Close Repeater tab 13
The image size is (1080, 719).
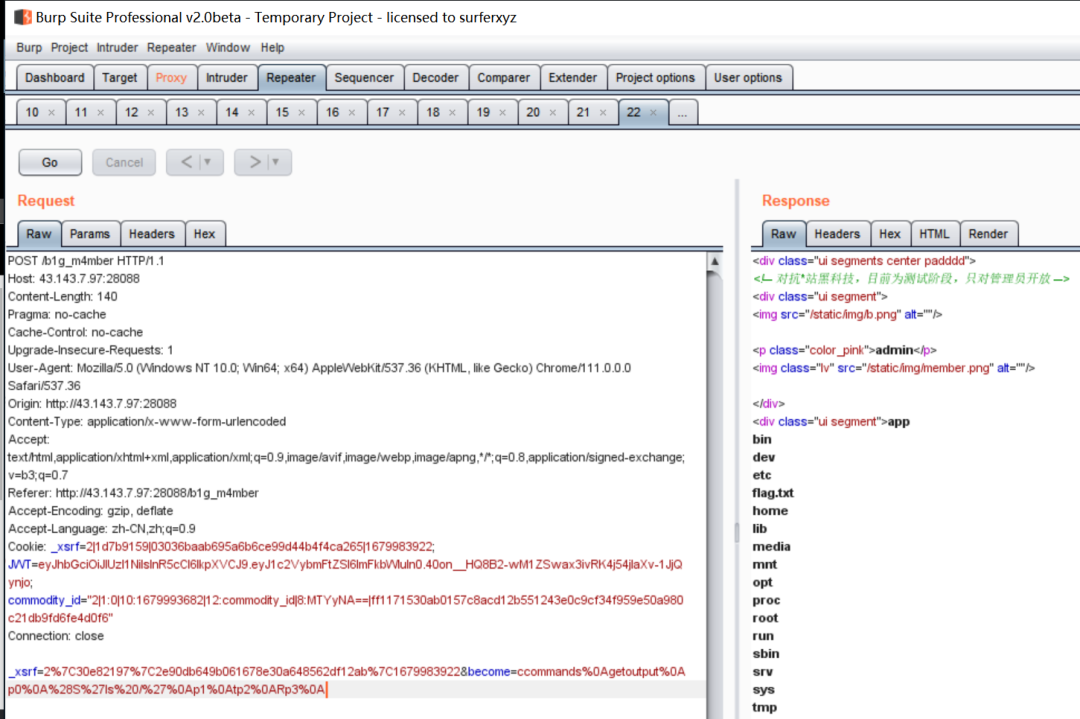tap(201, 112)
